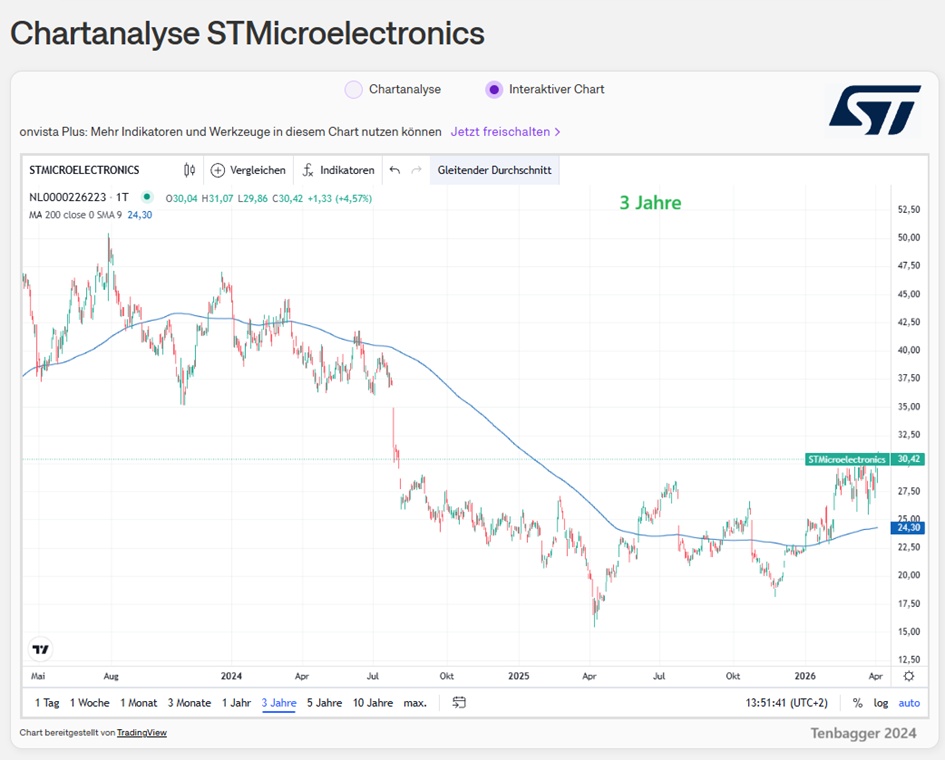
Task: Switch to the 1 Monat range
Action: tap(139, 703)
